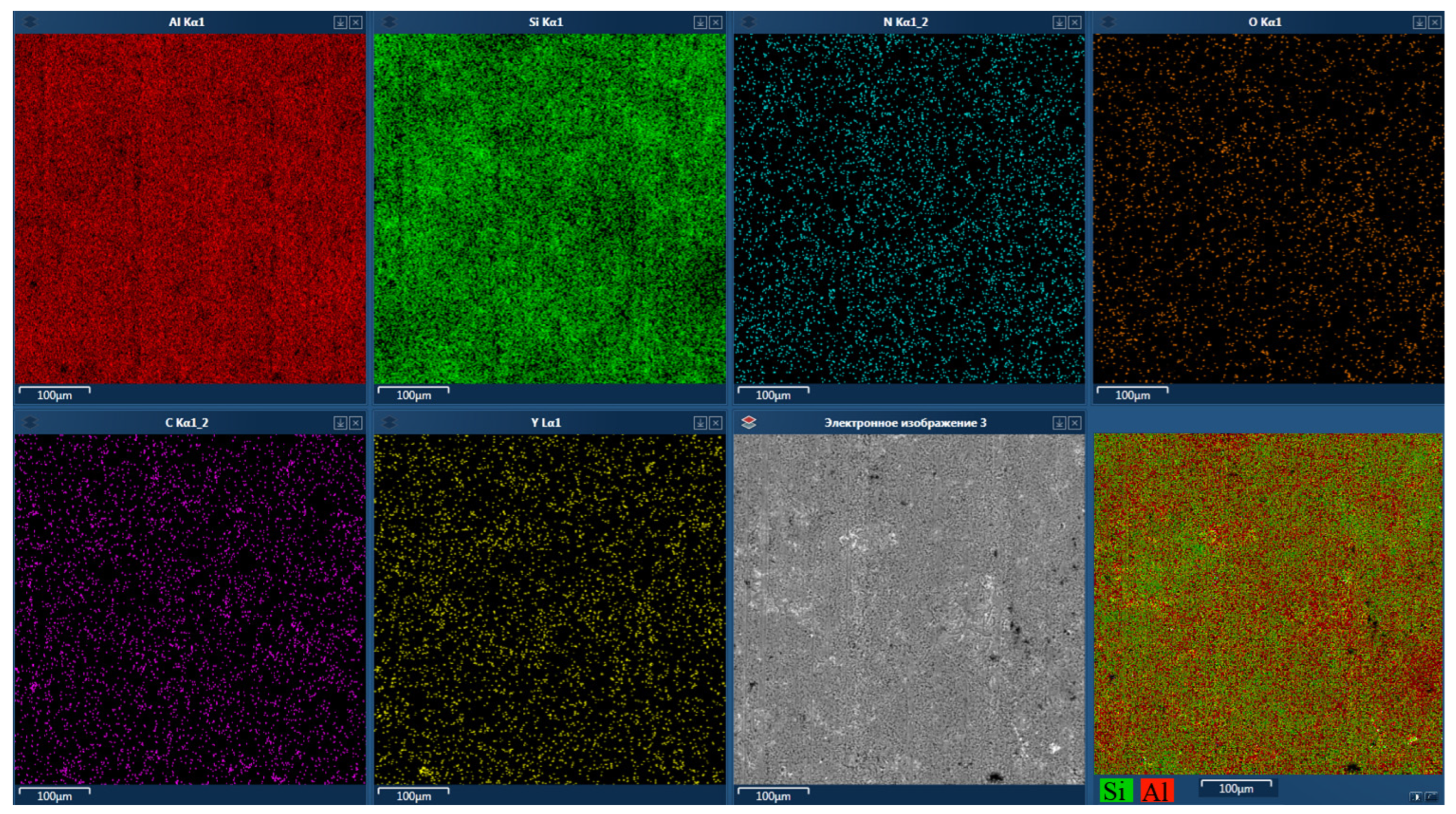Click the download arrow icon on Y Lα1 map

coord(700,423)
